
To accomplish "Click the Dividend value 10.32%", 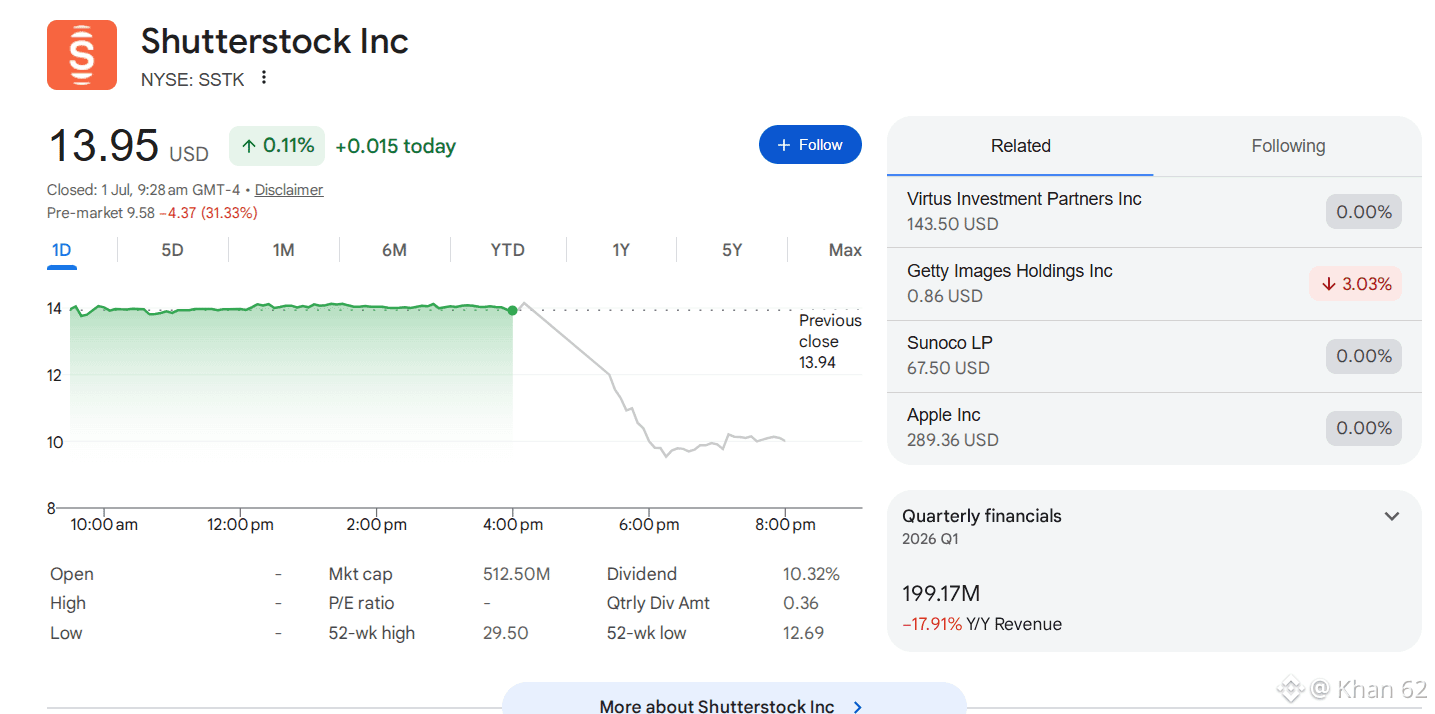I will click(x=811, y=574).
